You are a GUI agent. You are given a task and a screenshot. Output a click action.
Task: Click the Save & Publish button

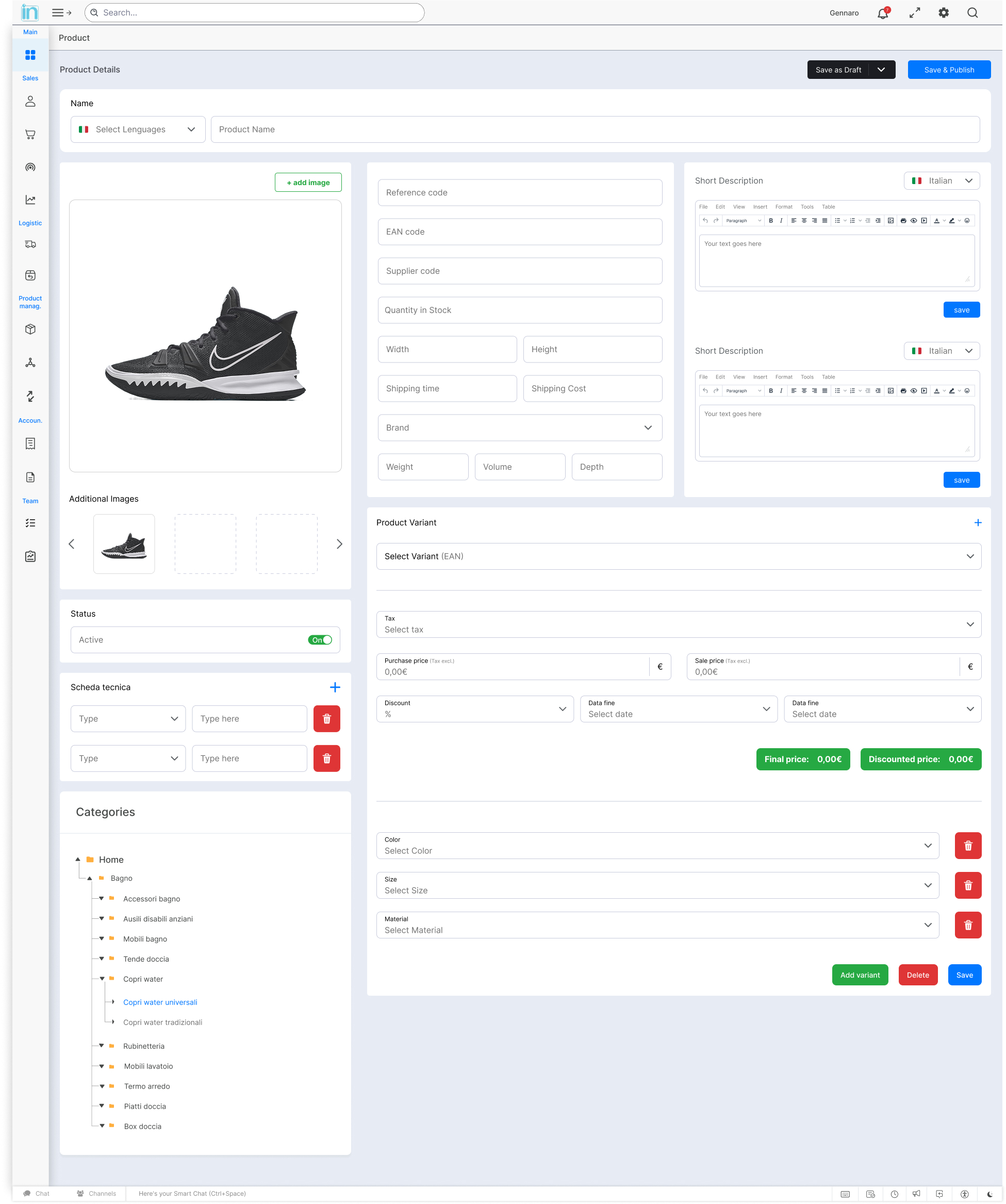click(x=949, y=70)
